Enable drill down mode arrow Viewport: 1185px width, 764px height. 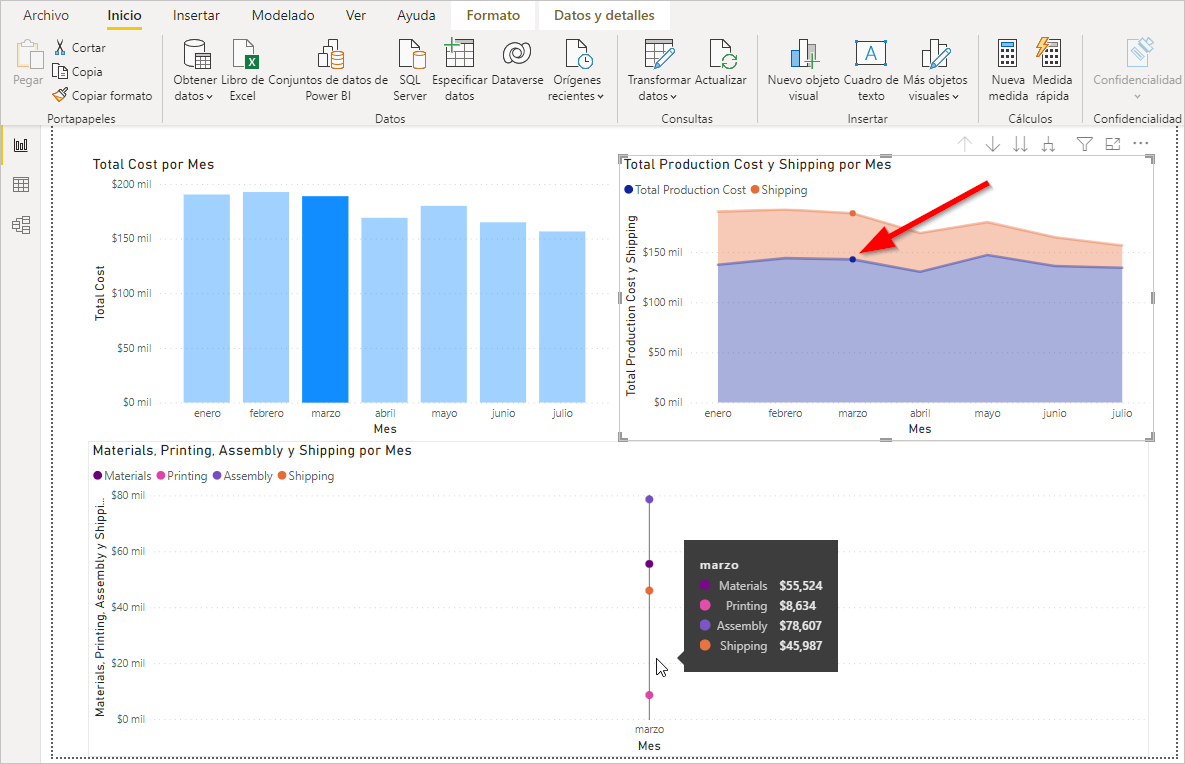[992, 144]
